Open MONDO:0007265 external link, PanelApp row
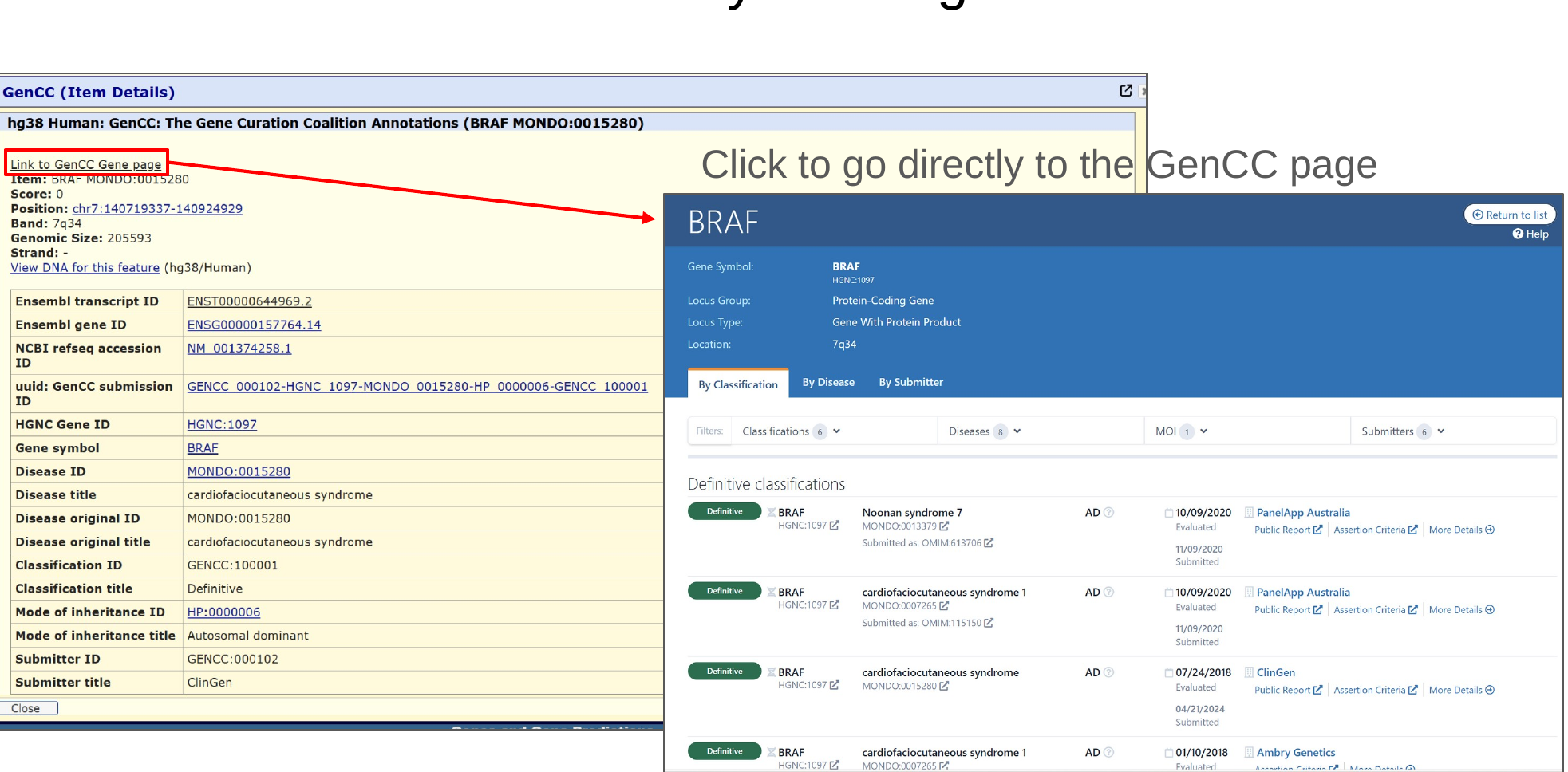Viewport: 1568px width, 772px height. click(x=944, y=606)
